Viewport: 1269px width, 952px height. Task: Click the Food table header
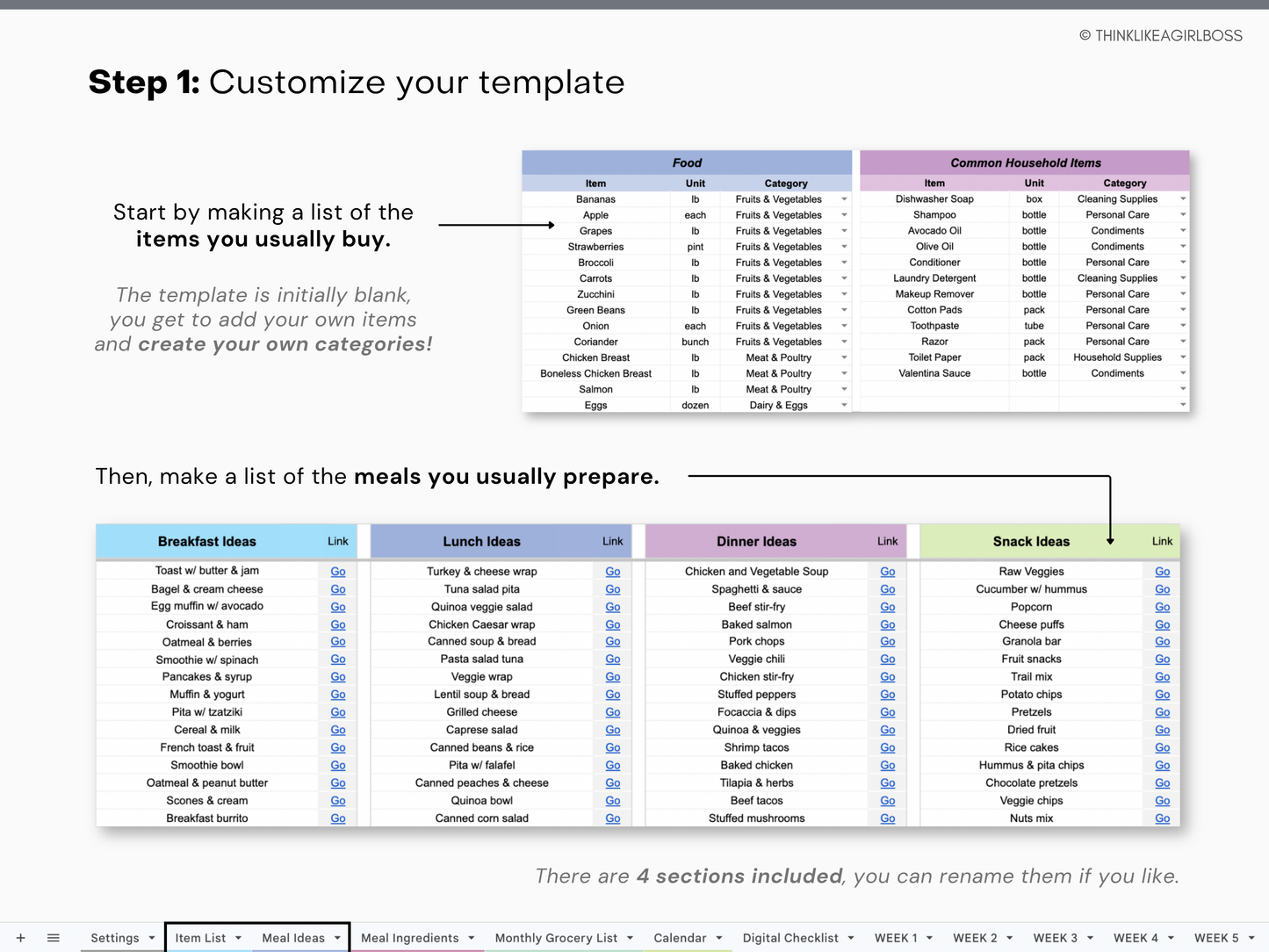pyautogui.click(x=687, y=162)
